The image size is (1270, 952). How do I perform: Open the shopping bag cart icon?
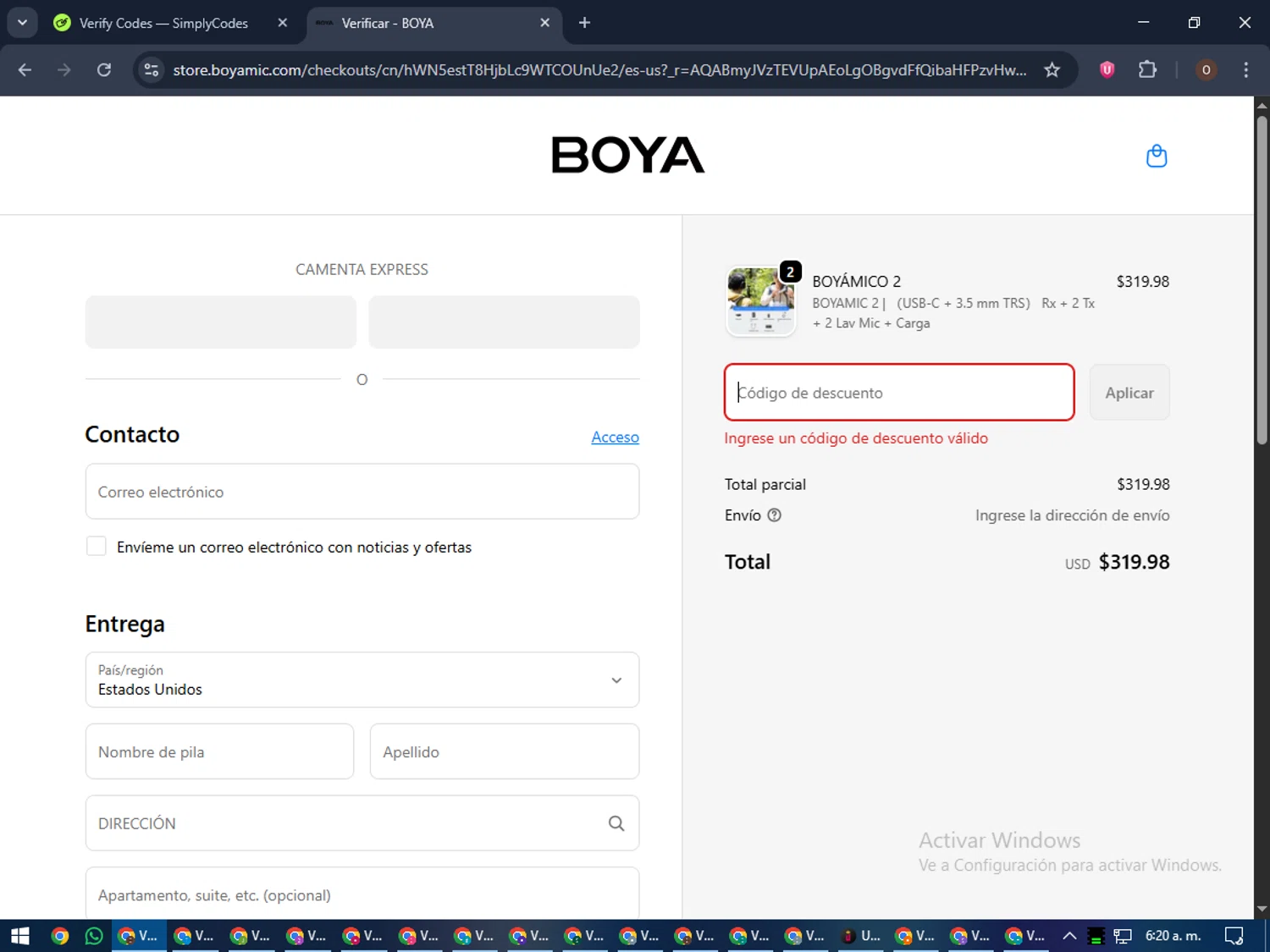click(x=1156, y=156)
